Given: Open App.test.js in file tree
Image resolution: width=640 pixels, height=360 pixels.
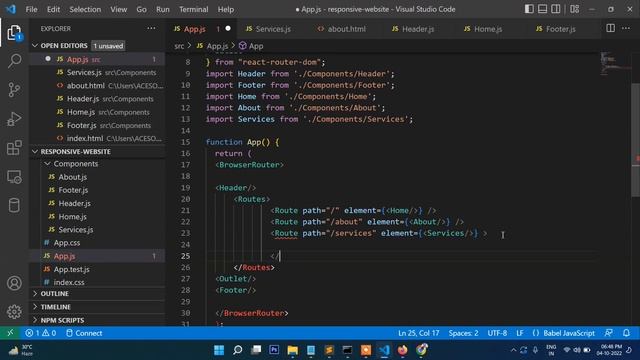Looking at the screenshot, I should click(x=71, y=269).
